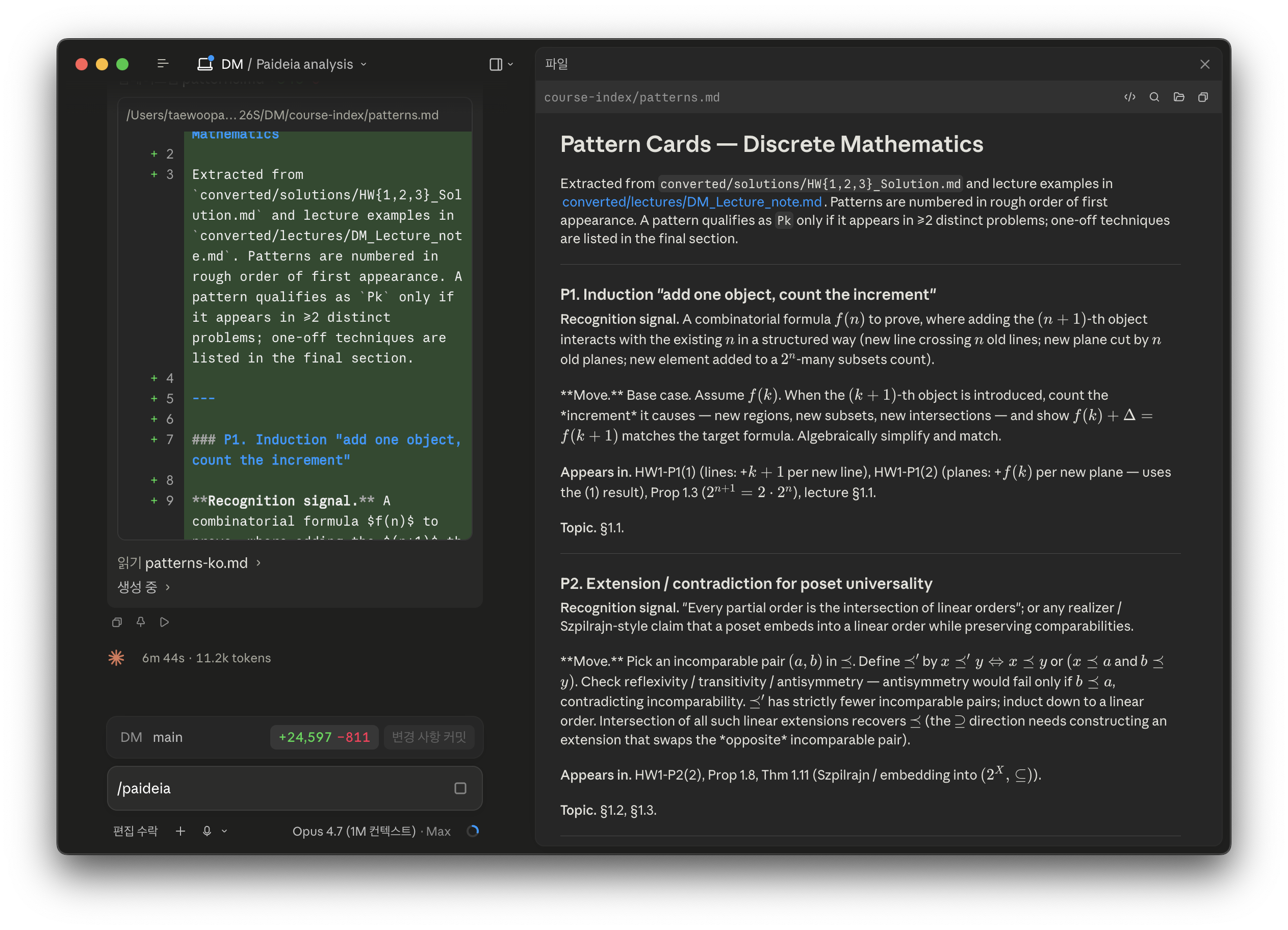Screen dimensions: 1288x930
Task: Switch 편집 수락 permission mode
Action: [135, 831]
